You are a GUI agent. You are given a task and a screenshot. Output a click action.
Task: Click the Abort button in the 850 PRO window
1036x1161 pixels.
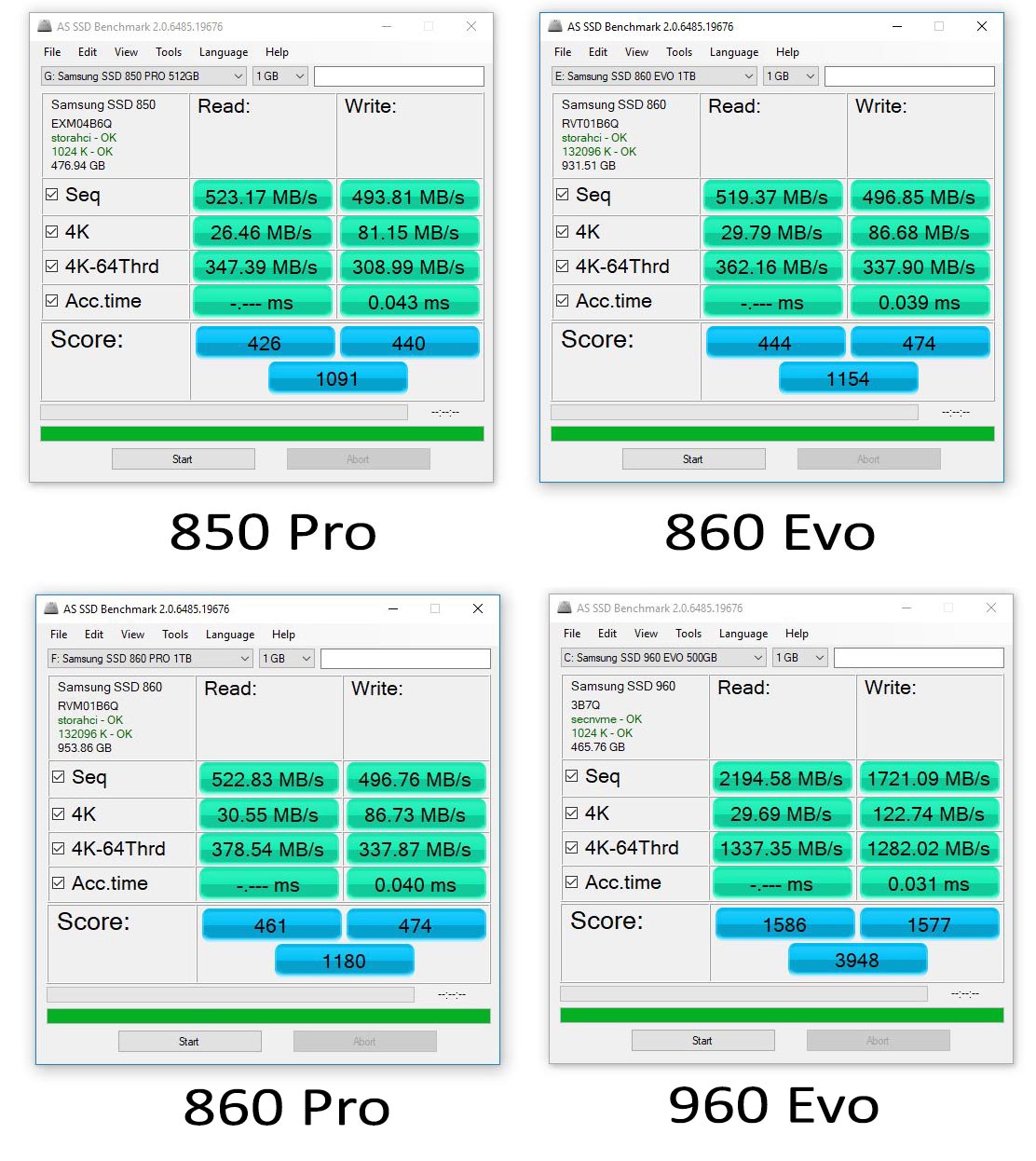click(359, 458)
